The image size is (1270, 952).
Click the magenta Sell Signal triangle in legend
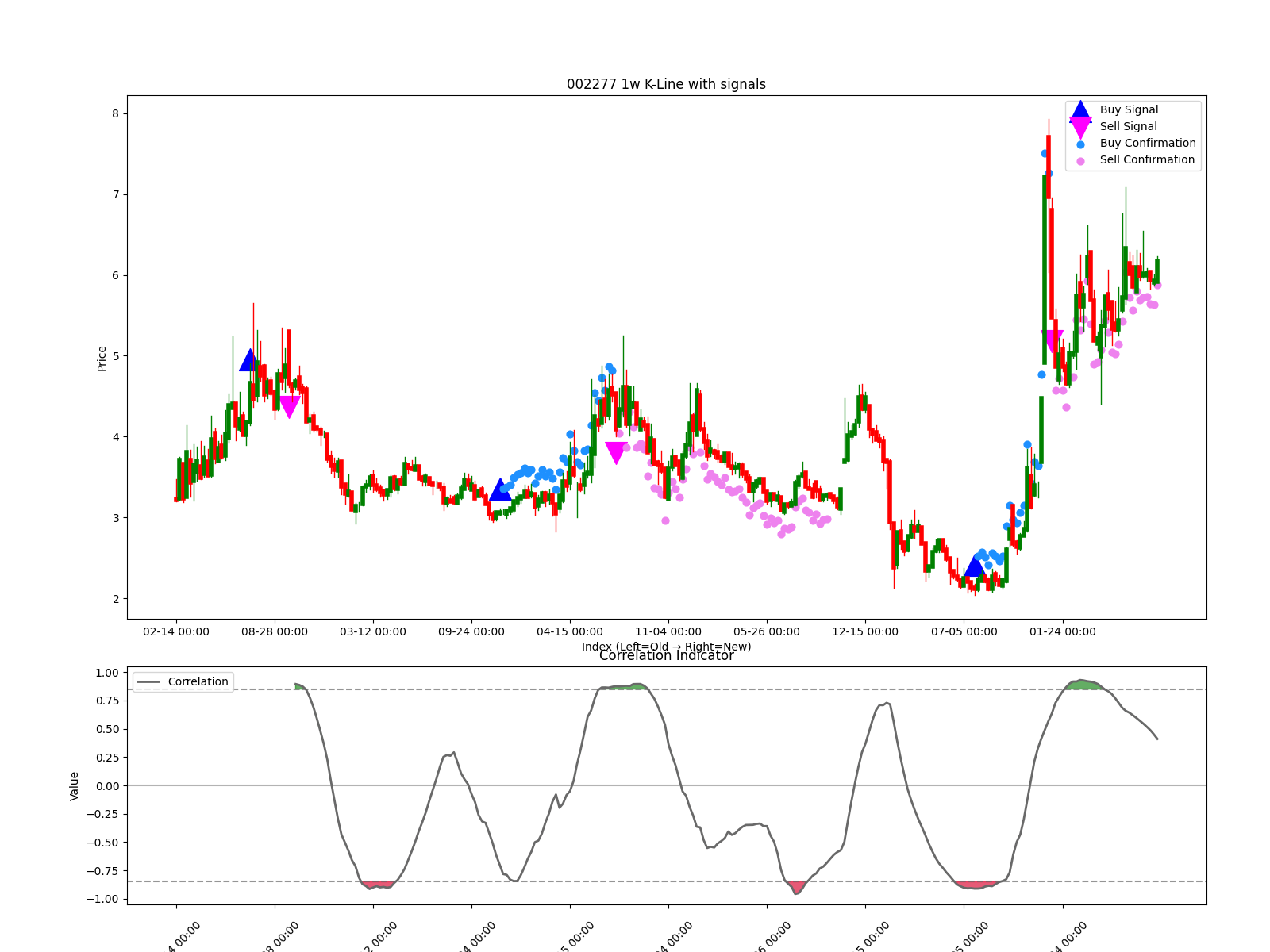click(x=1080, y=127)
